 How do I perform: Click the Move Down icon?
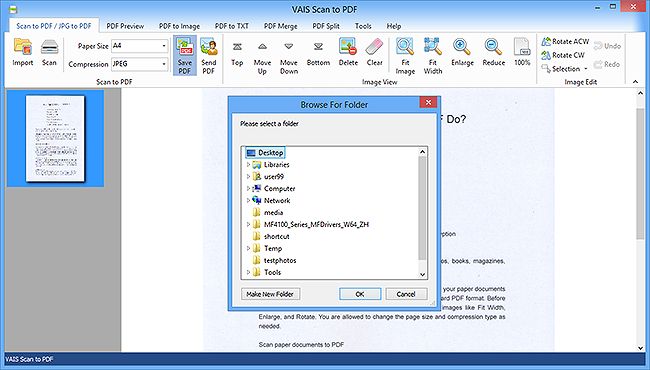tap(289, 57)
